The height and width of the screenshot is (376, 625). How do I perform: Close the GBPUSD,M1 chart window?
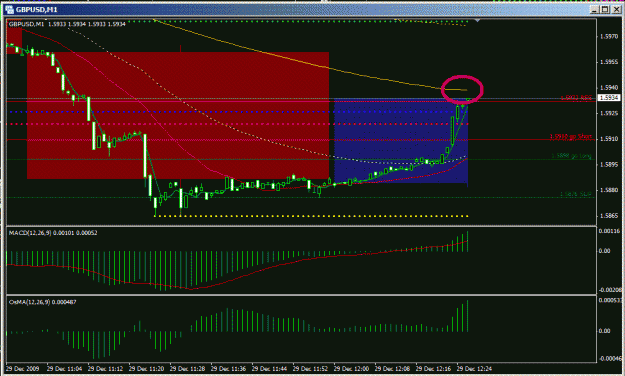tap(616, 9)
